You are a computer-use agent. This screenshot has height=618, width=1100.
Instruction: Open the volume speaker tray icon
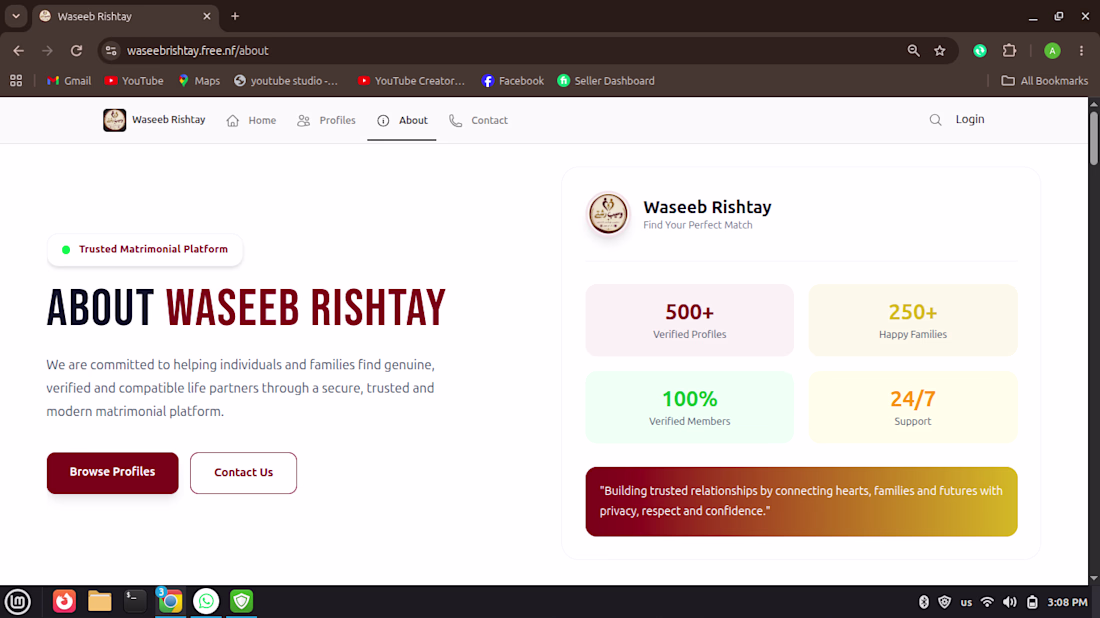click(1010, 602)
